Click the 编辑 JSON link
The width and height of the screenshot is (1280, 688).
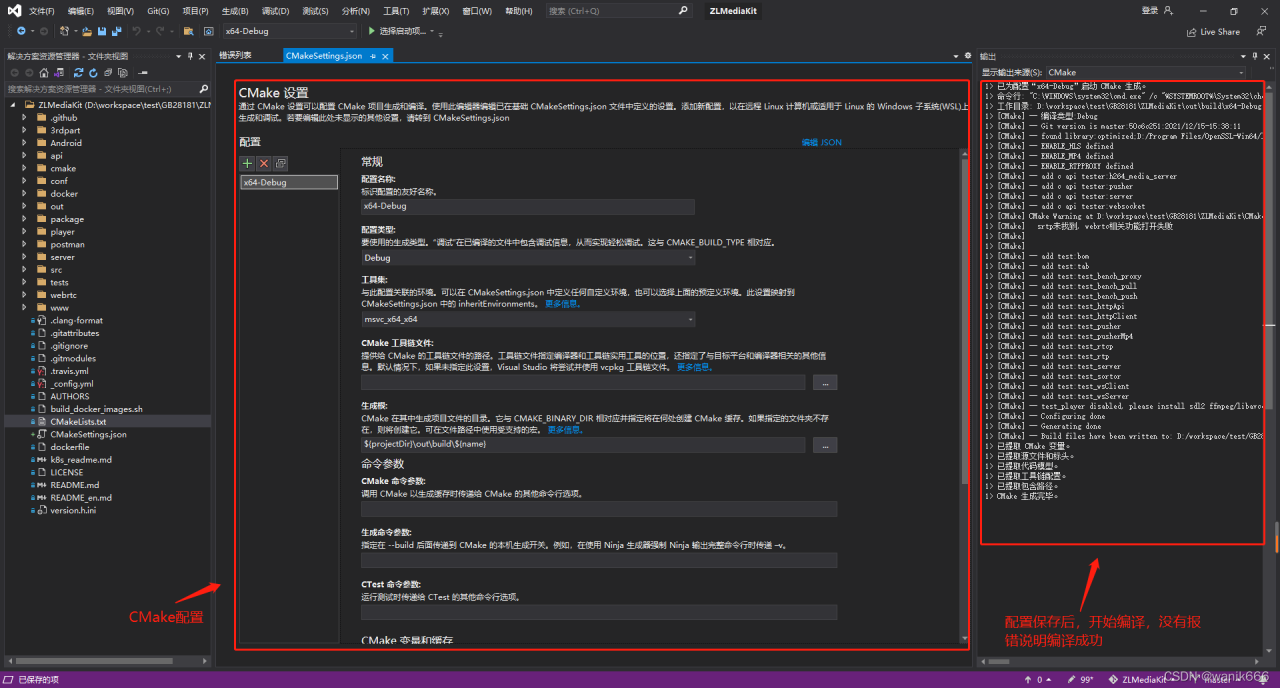point(821,143)
